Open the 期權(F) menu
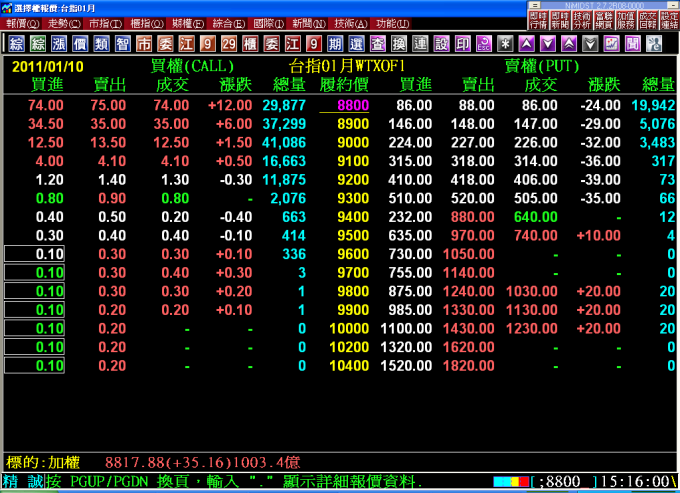This screenshot has width=680, height=493. (188, 24)
